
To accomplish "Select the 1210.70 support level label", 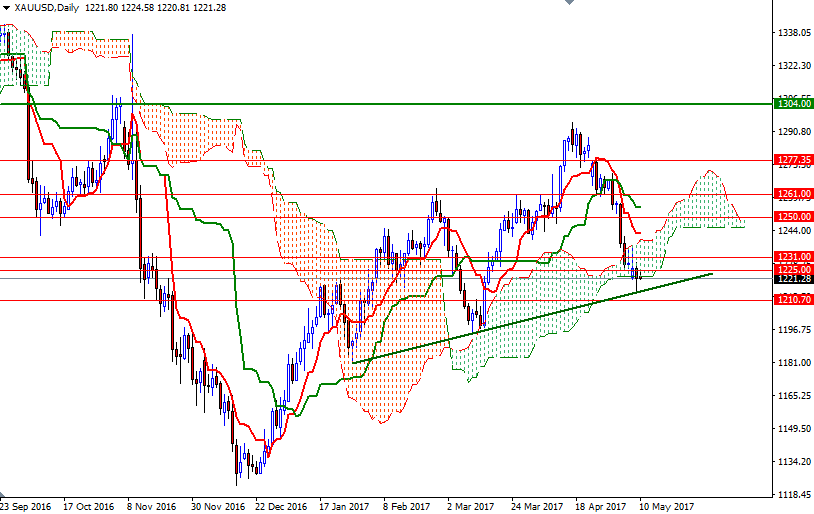I will (793, 300).
